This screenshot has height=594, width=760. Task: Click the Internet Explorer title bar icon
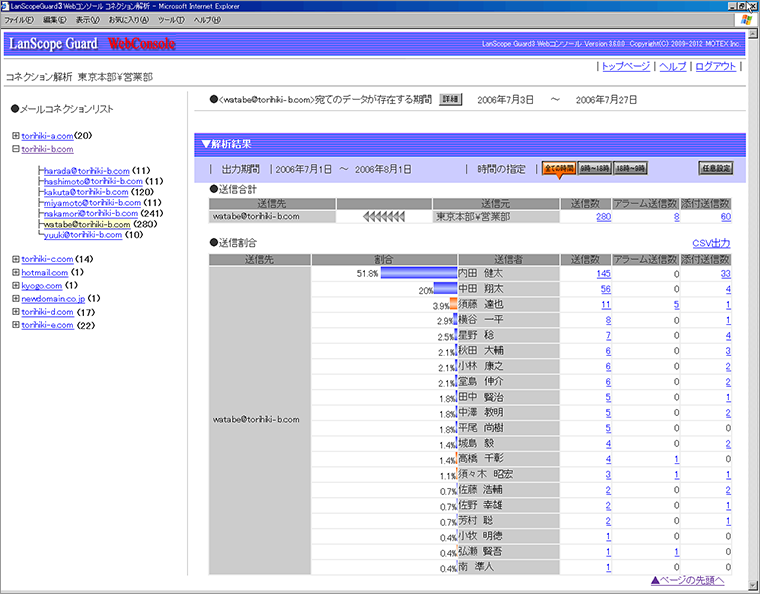pos(5,6)
